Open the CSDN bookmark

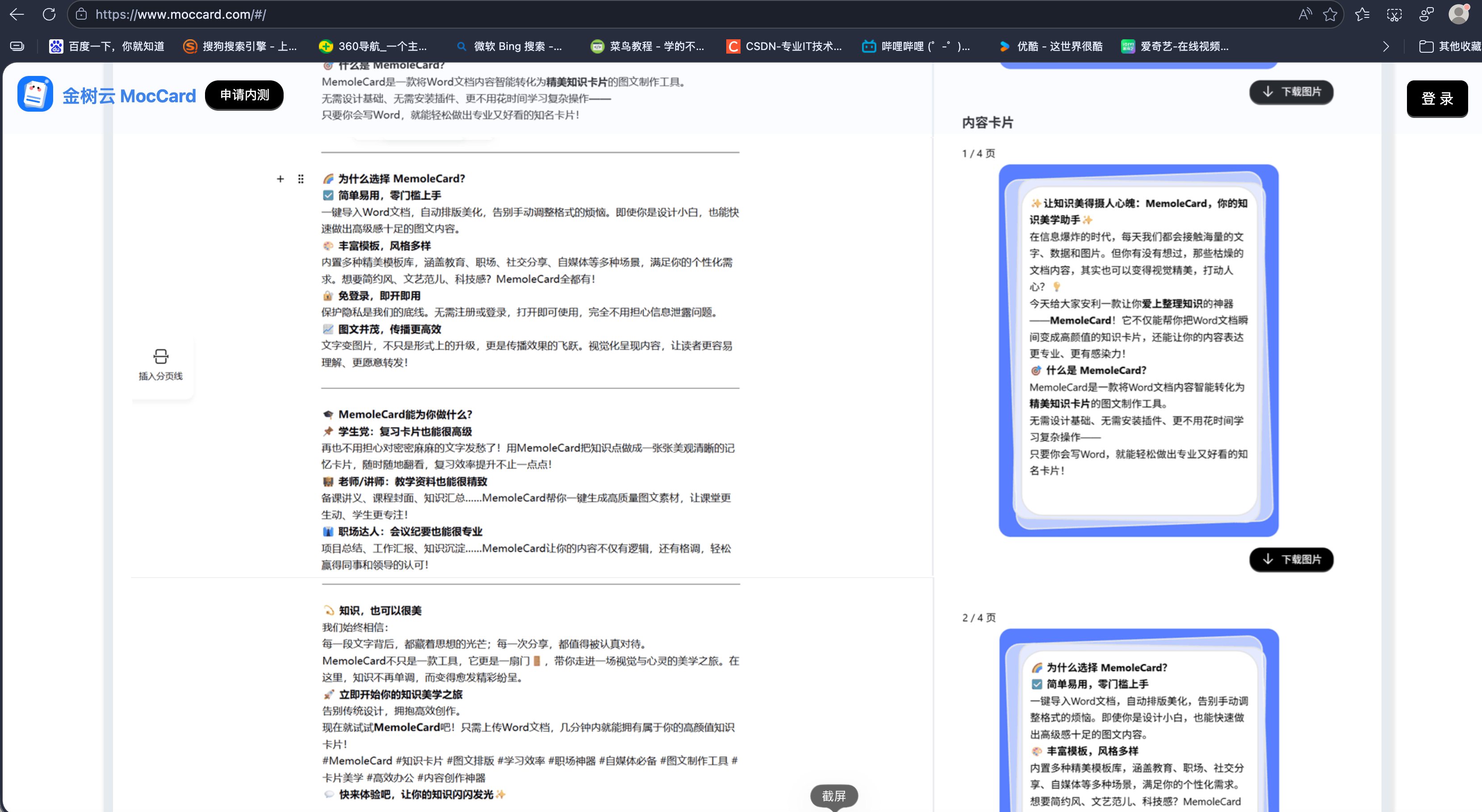point(783,46)
